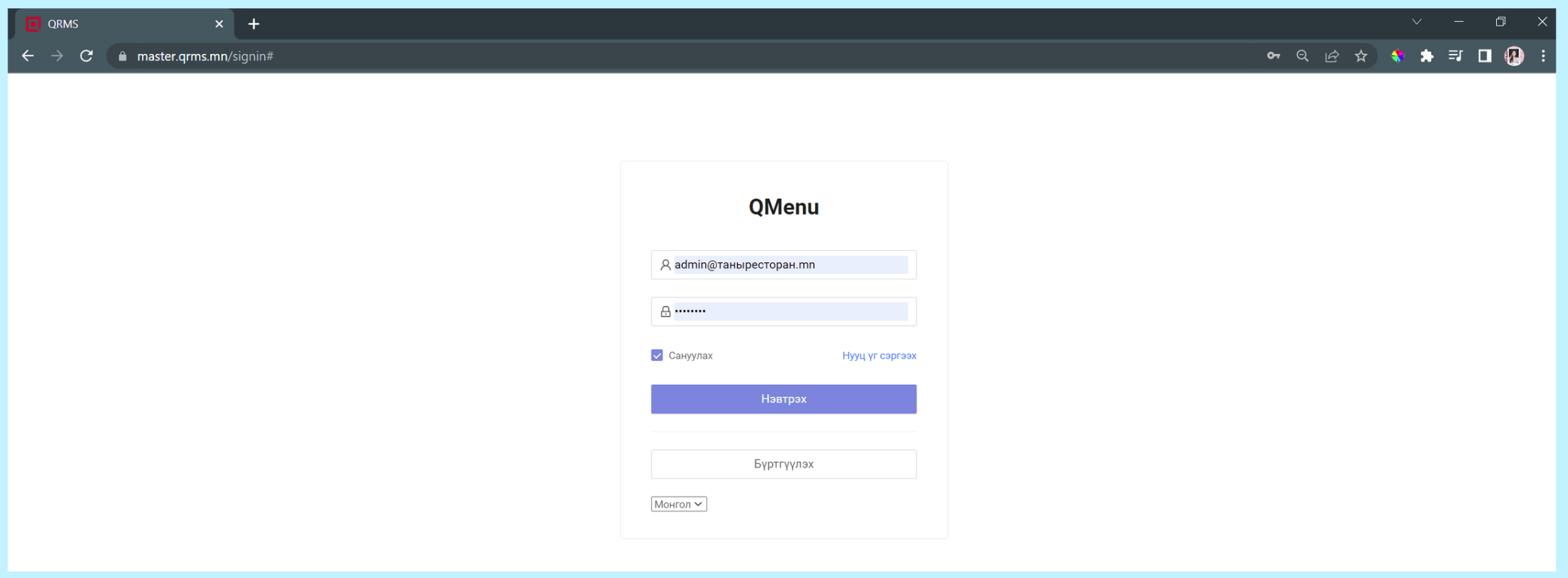This screenshot has height=578, width=1568.
Task: Uncheck the Сануулах remember-me checkbox
Action: point(657,355)
